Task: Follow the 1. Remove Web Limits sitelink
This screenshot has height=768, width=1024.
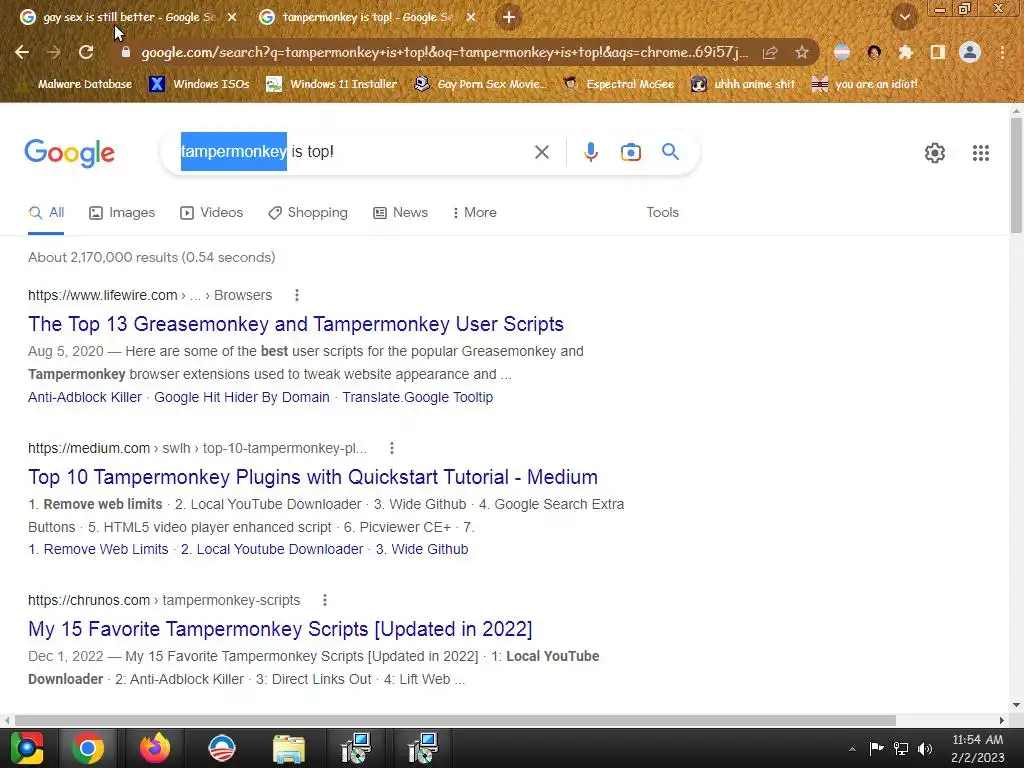Action: (98, 549)
